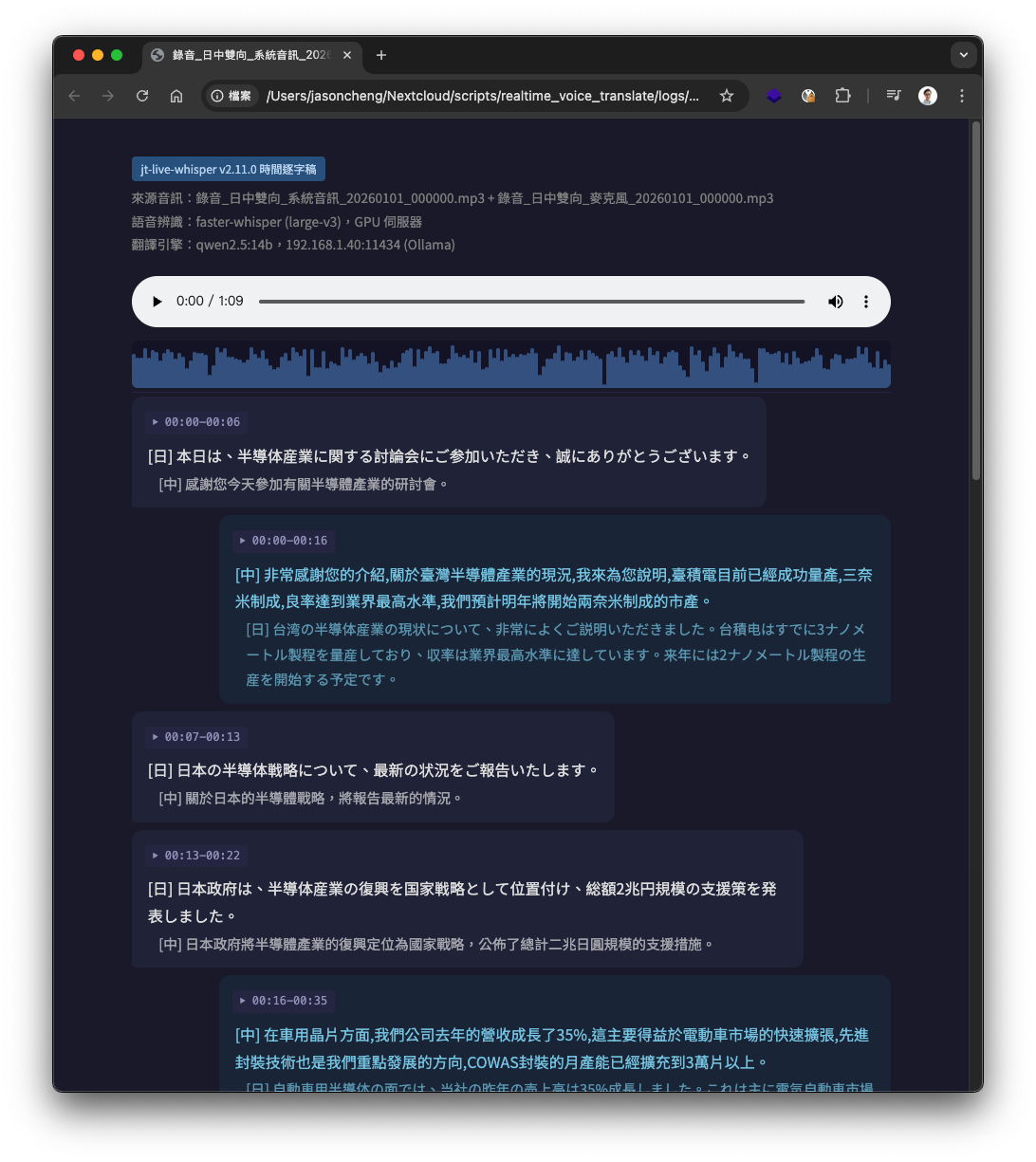Expand the 00:13–00:22 timestamp segment
The height and width of the screenshot is (1162, 1036).
(196, 856)
